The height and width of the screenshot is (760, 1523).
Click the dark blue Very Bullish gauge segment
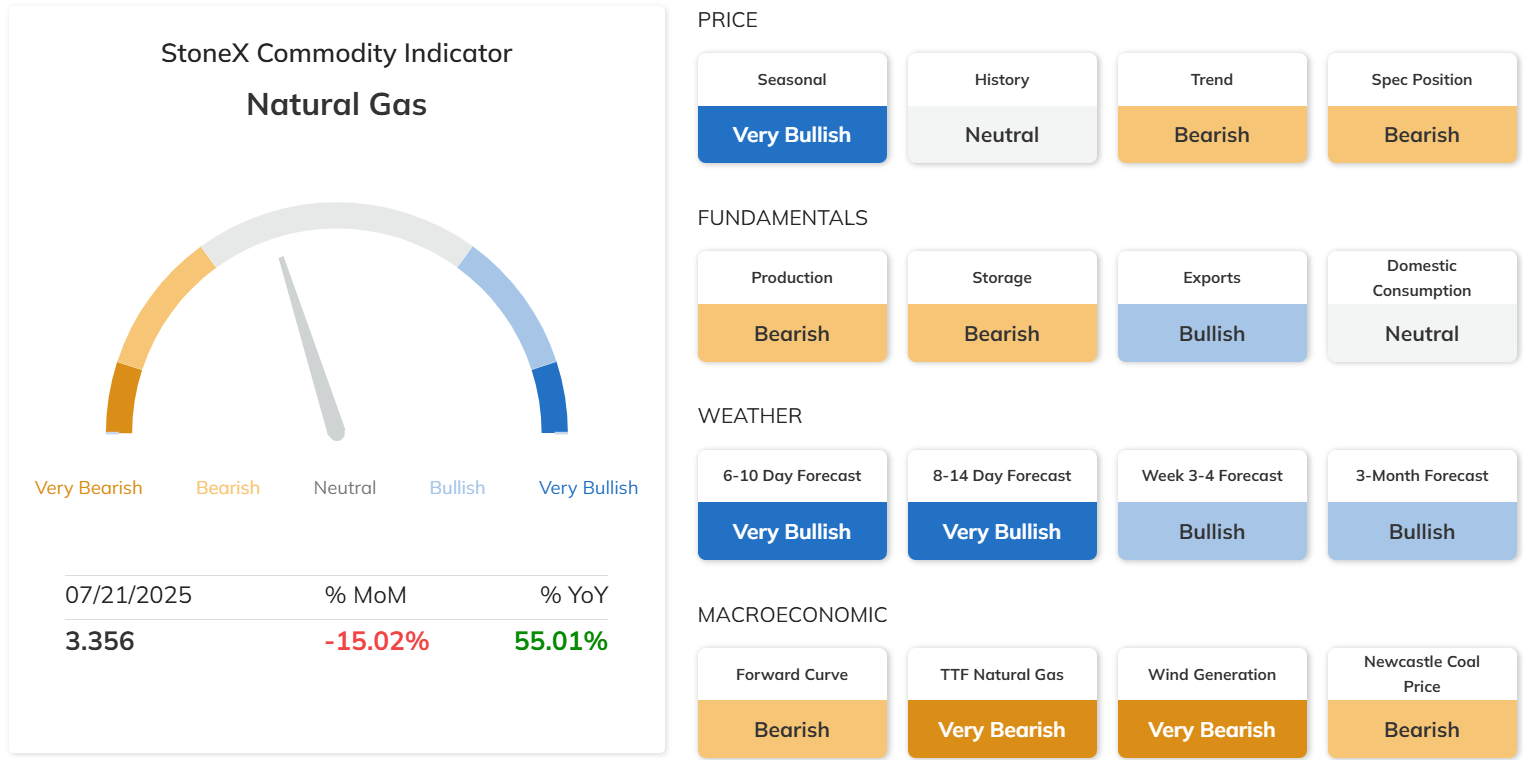click(552, 398)
